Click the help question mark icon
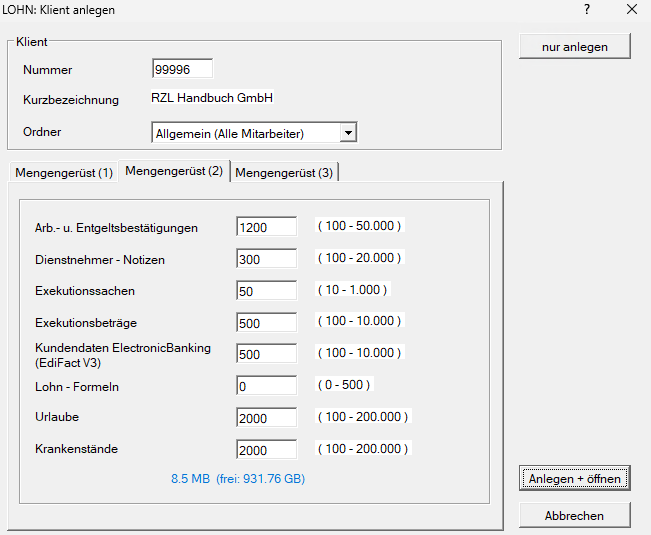The width and height of the screenshot is (651, 535). 587,10
